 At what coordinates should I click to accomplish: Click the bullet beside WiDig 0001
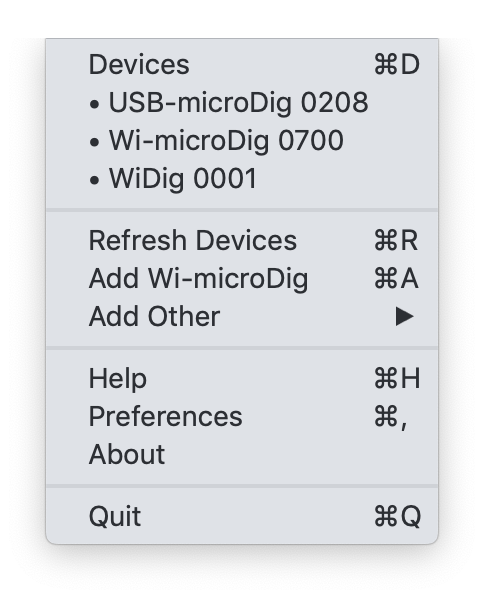94,180
